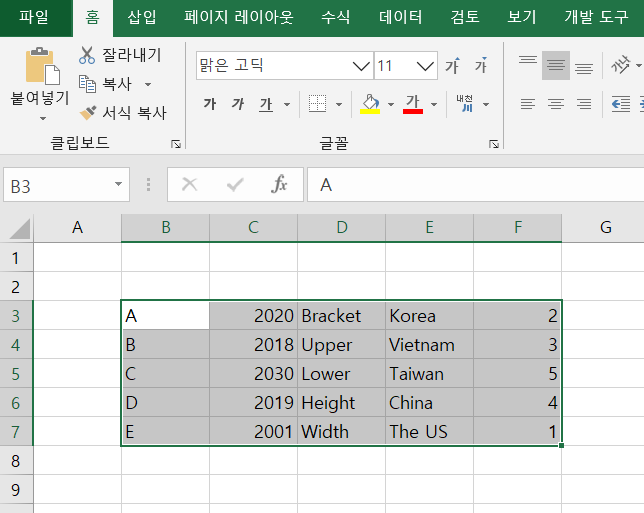This screenshot has height=513, width=644.
Task: Open the Name Box B3 dropdown
Action: pyautogui.click(x=118, y=184)
